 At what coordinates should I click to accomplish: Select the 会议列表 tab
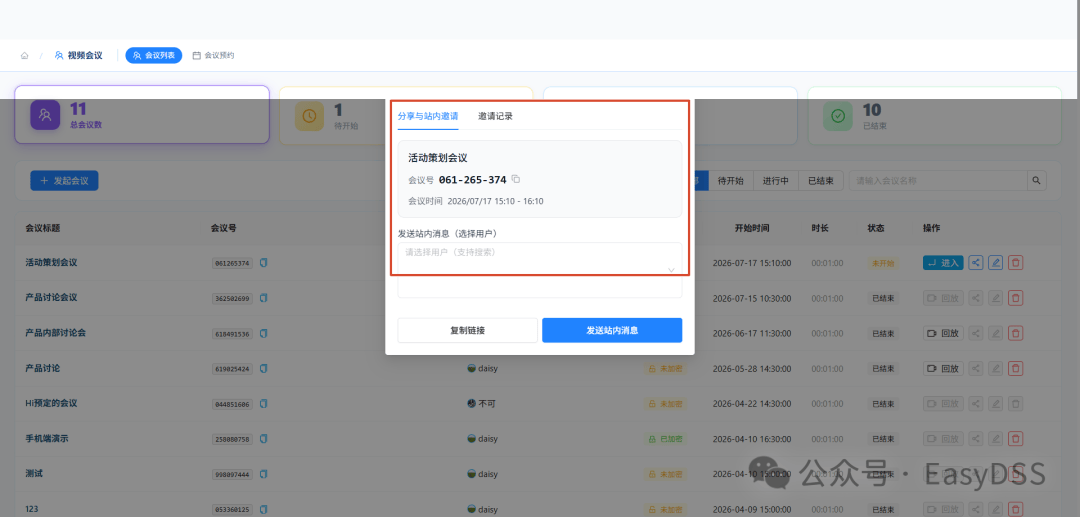point(154,56)
